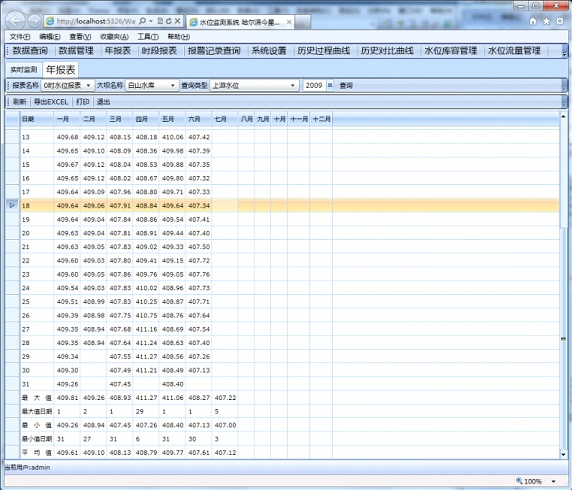Switch to the 实时监测 tab
This screenshot has width=572, height=490.
click(24, 69)
